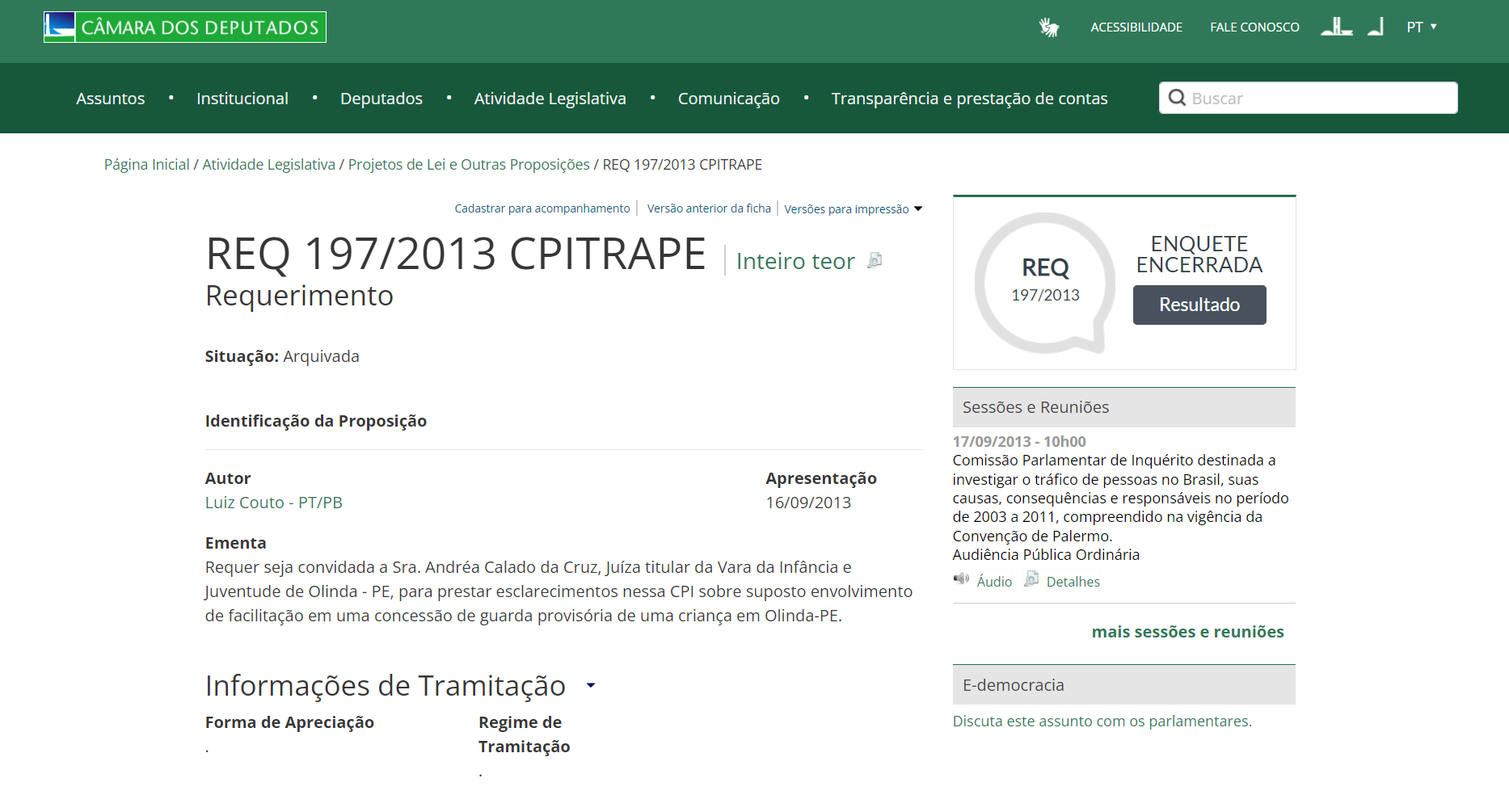Viewport: 1509px width, 812px height.
Task: Open the Deputados menu
Action: (381, 99)
